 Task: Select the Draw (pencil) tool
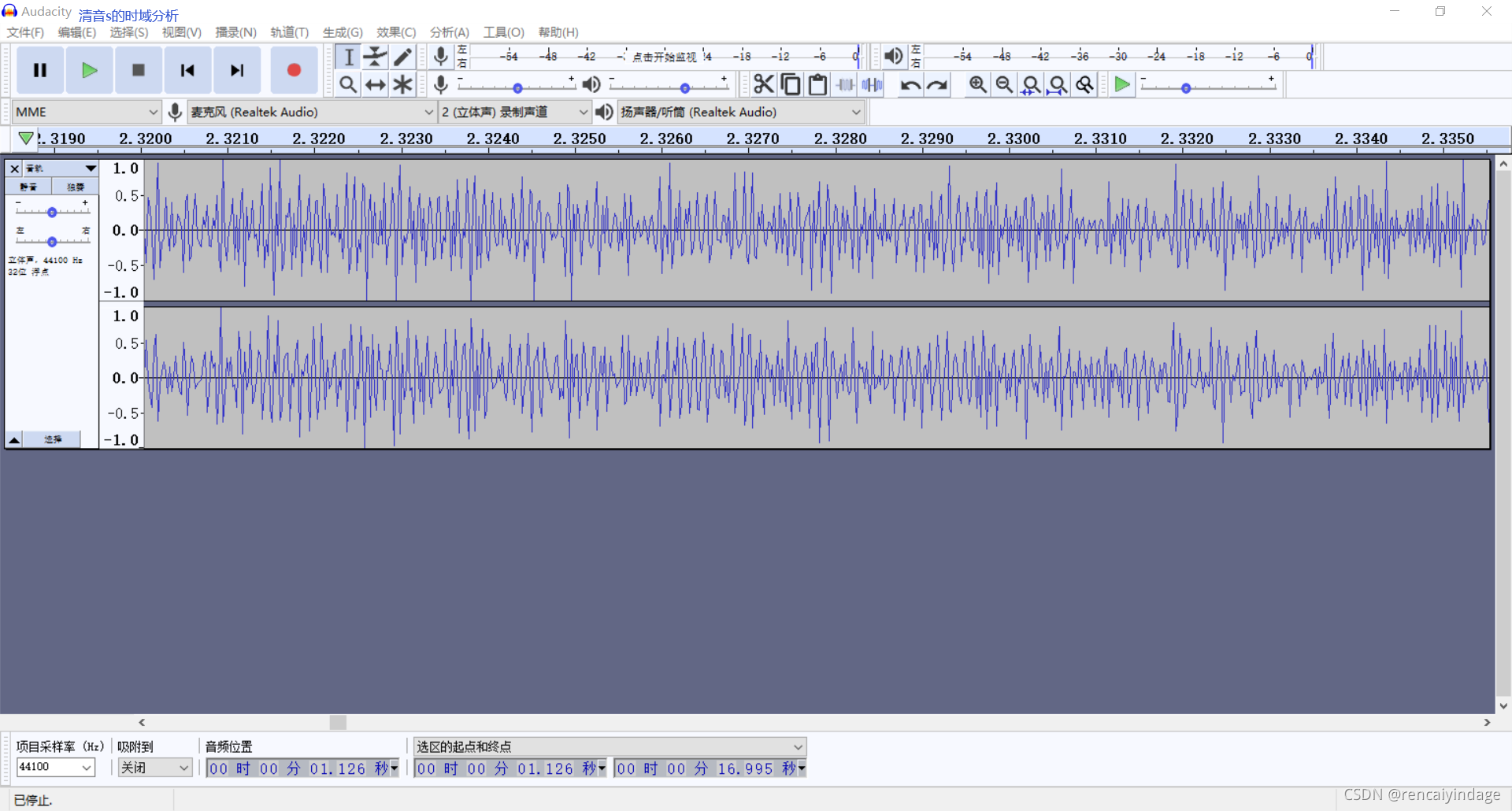pyautogui.click(x=402, y=57)
